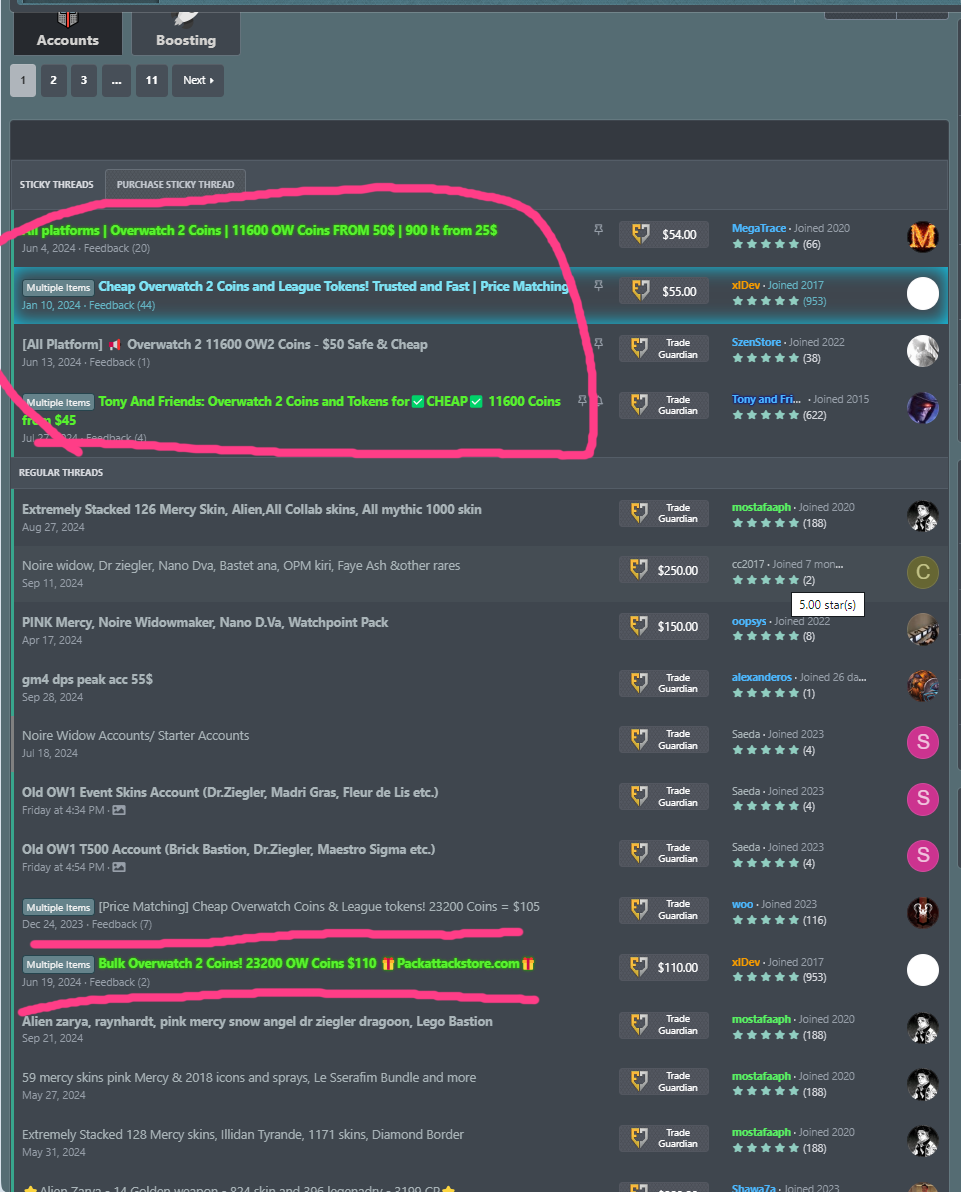Click the $55.00 price badge
This screenshot has width=961, height=1192.
(x=664, y=291)
